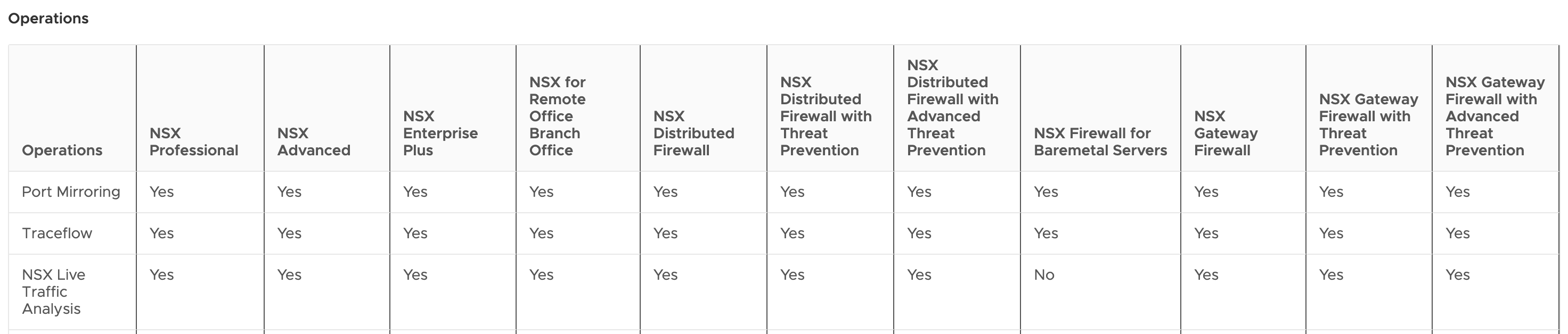Select the NSX Distributed Firewall column header
The height and width of the screenshot is (334, 1568).
point(693,133)
